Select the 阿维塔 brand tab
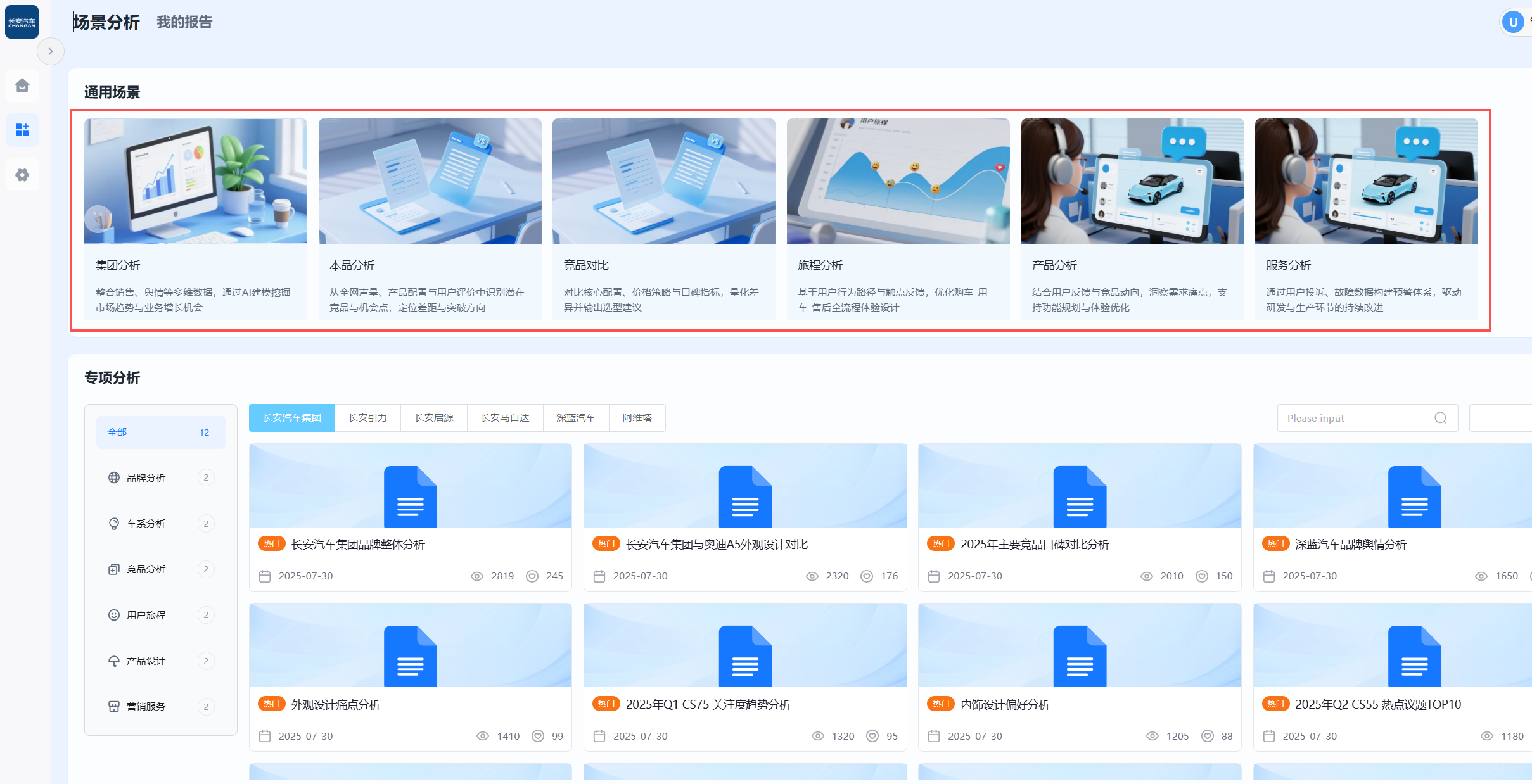The height and width of the screenshot is (784, 1532). point(637,418)
